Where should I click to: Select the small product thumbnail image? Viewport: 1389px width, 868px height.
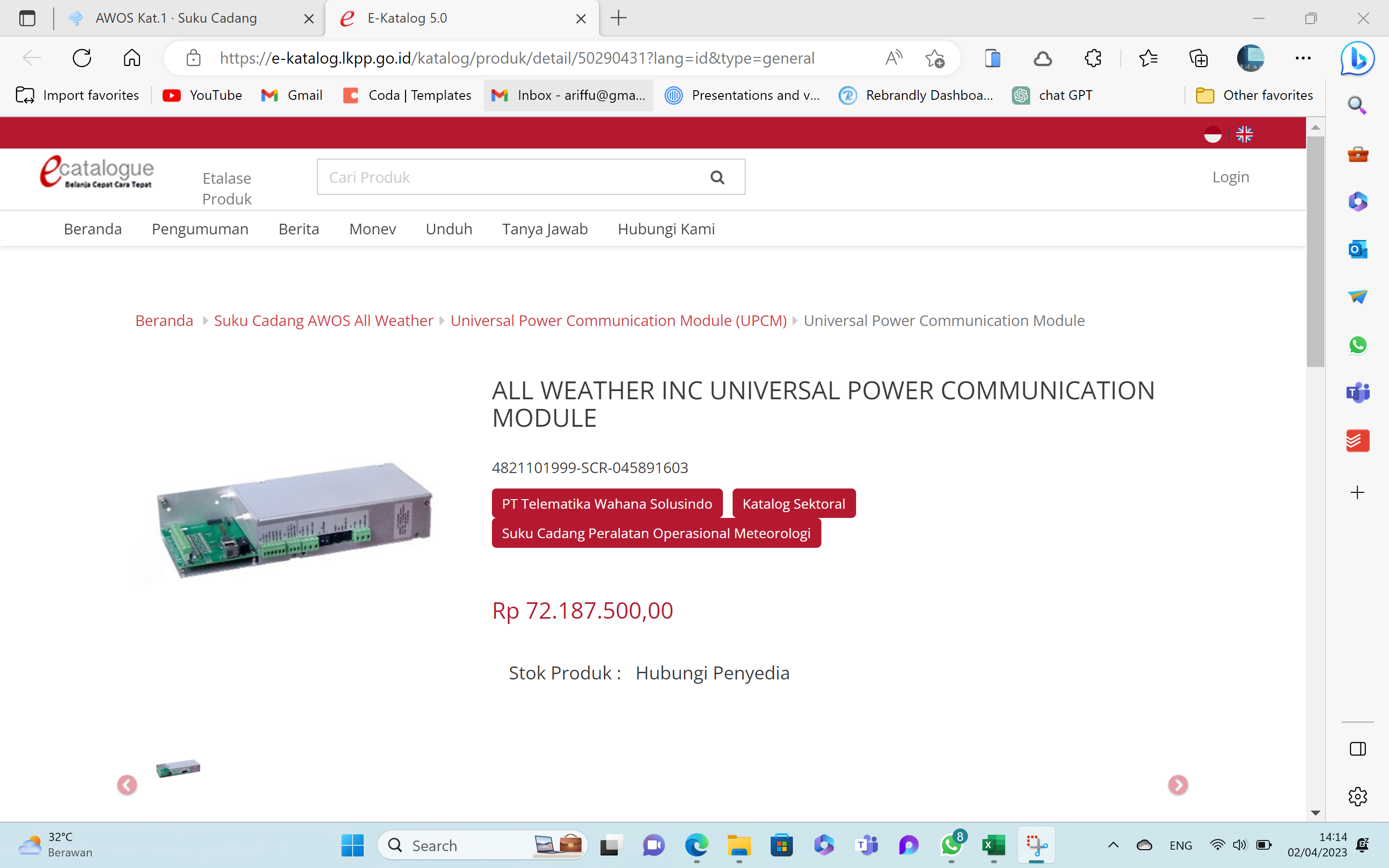click(178, 768)
